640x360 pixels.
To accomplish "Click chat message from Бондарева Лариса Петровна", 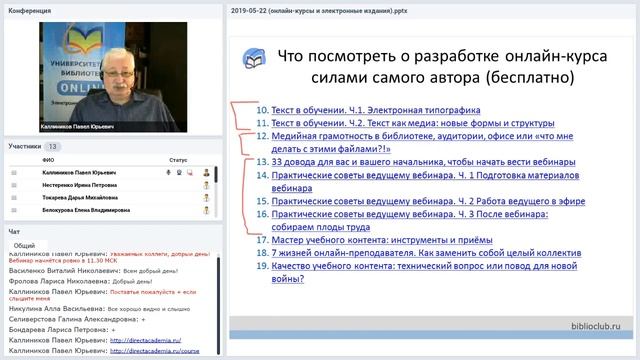I will coord(62,329).
